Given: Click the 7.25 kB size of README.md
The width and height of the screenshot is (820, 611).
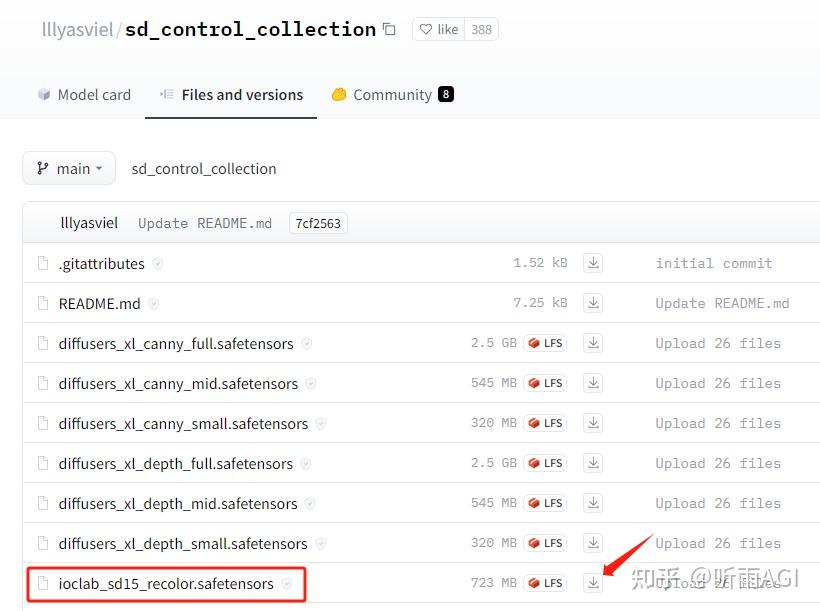Looking at the screenshot, I should pyautogui.click(x=540, y=303).
